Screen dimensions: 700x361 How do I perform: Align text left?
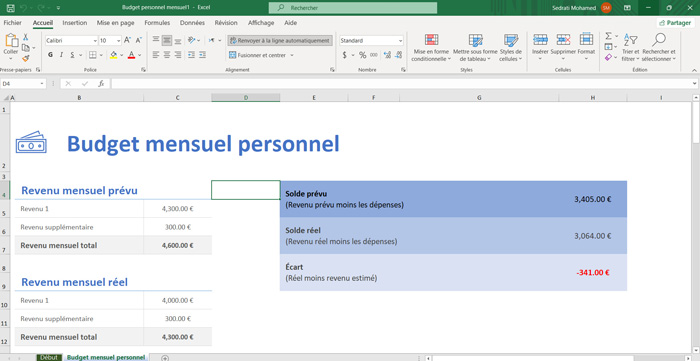[156, 55]
